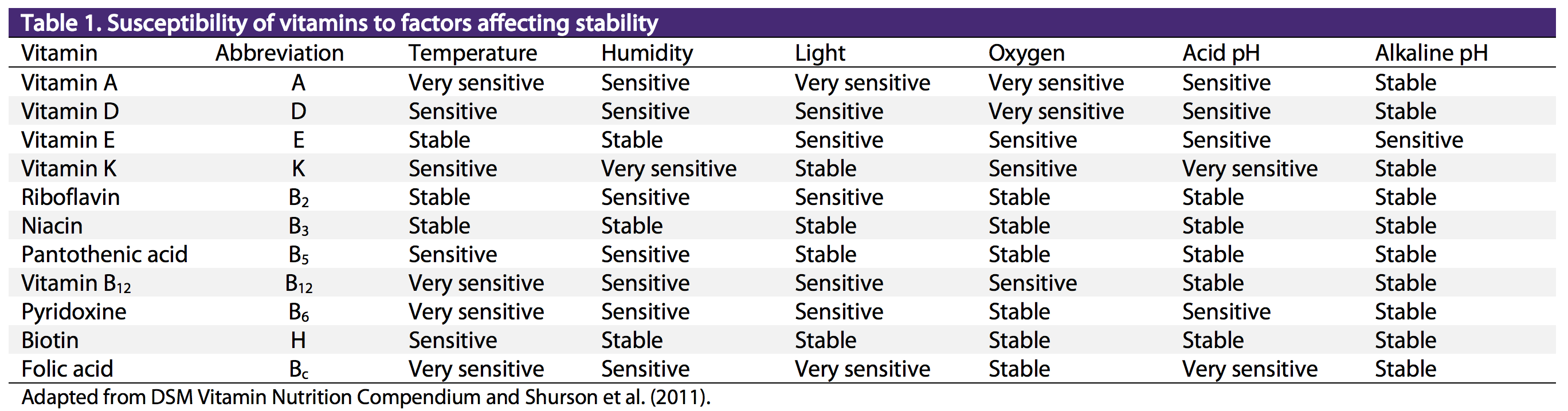This screenshot has height=411, width=1568.
Task: Click the Pantothenic acid row label
Action: [x=104, y=254]
